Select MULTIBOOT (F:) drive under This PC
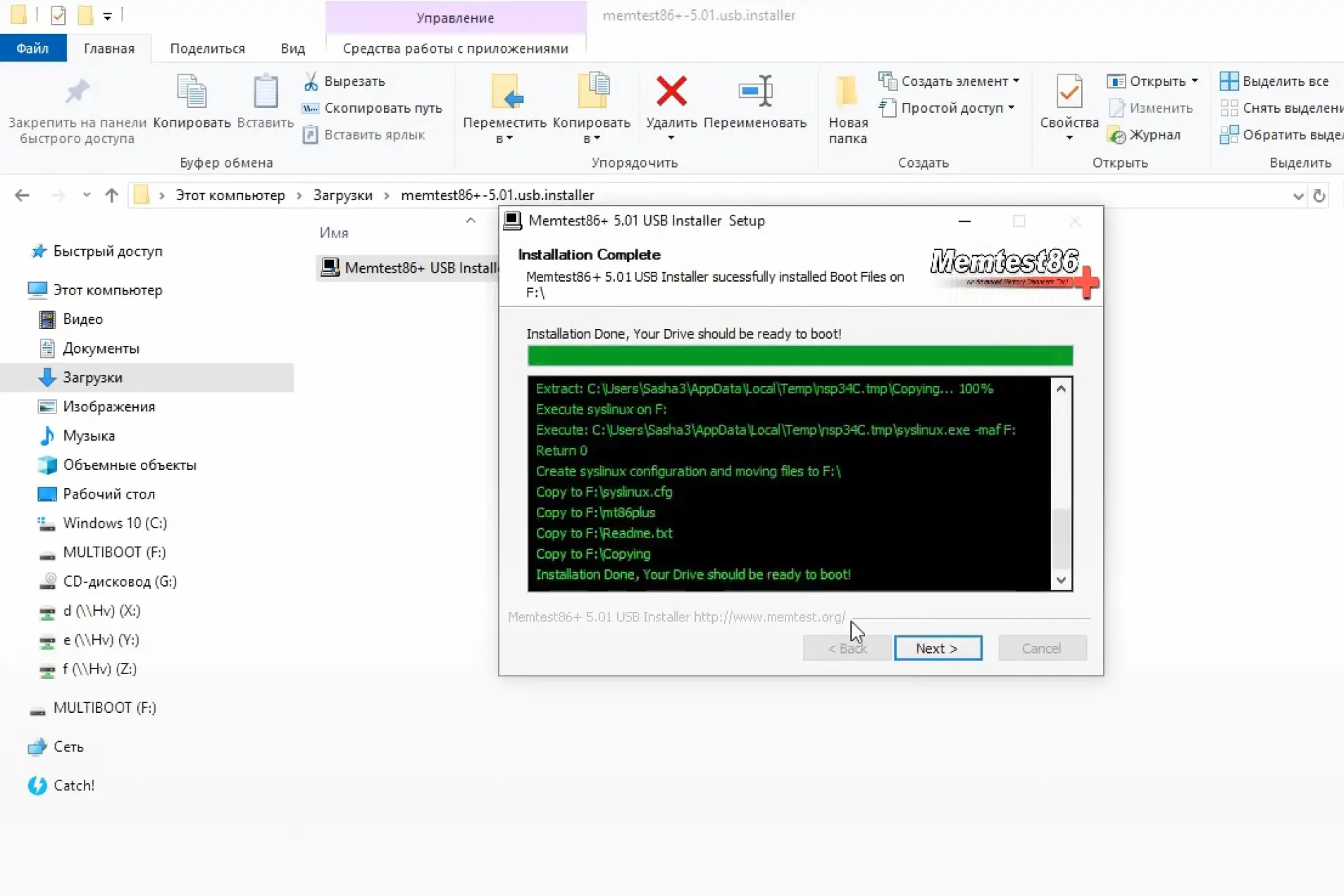This screenshot has width=1344, height=896. (114, 552)
